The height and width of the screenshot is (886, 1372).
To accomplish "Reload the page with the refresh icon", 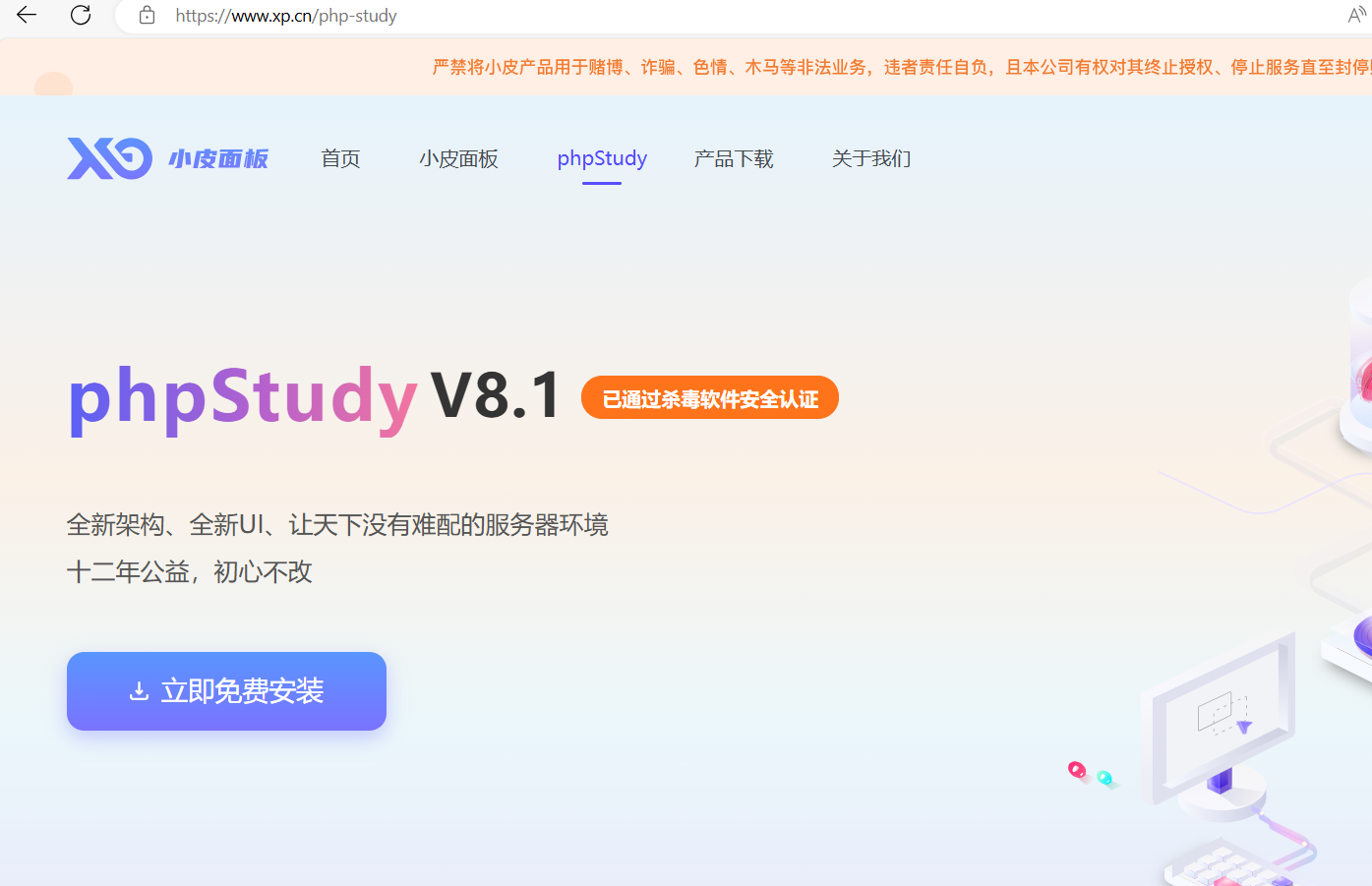I will tap(81, 15).
